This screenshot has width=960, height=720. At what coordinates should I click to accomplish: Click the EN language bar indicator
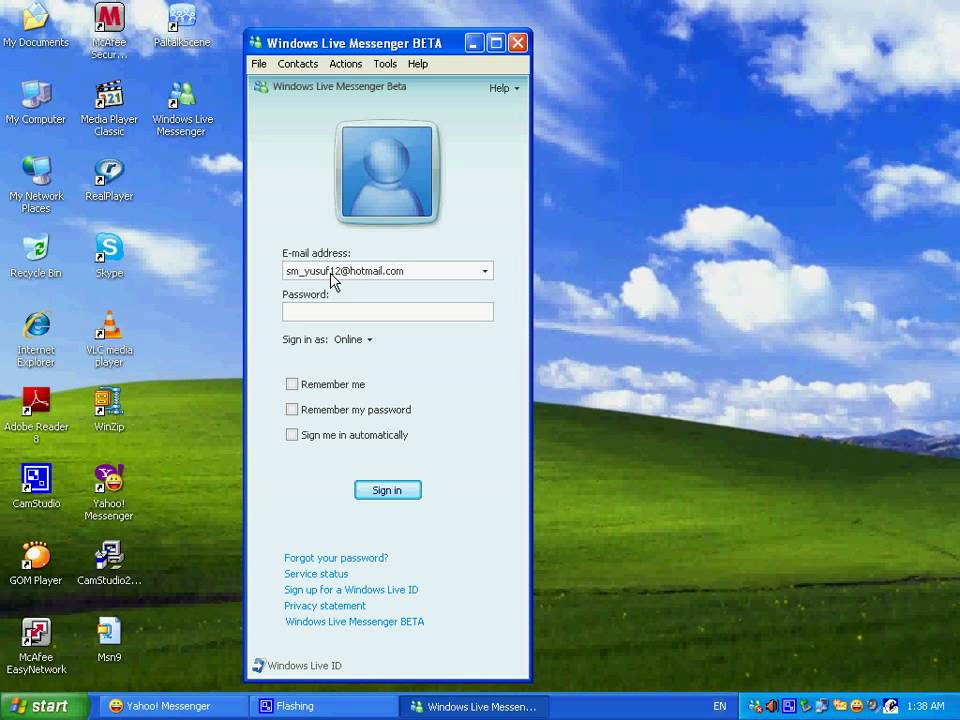pos(720,706)
